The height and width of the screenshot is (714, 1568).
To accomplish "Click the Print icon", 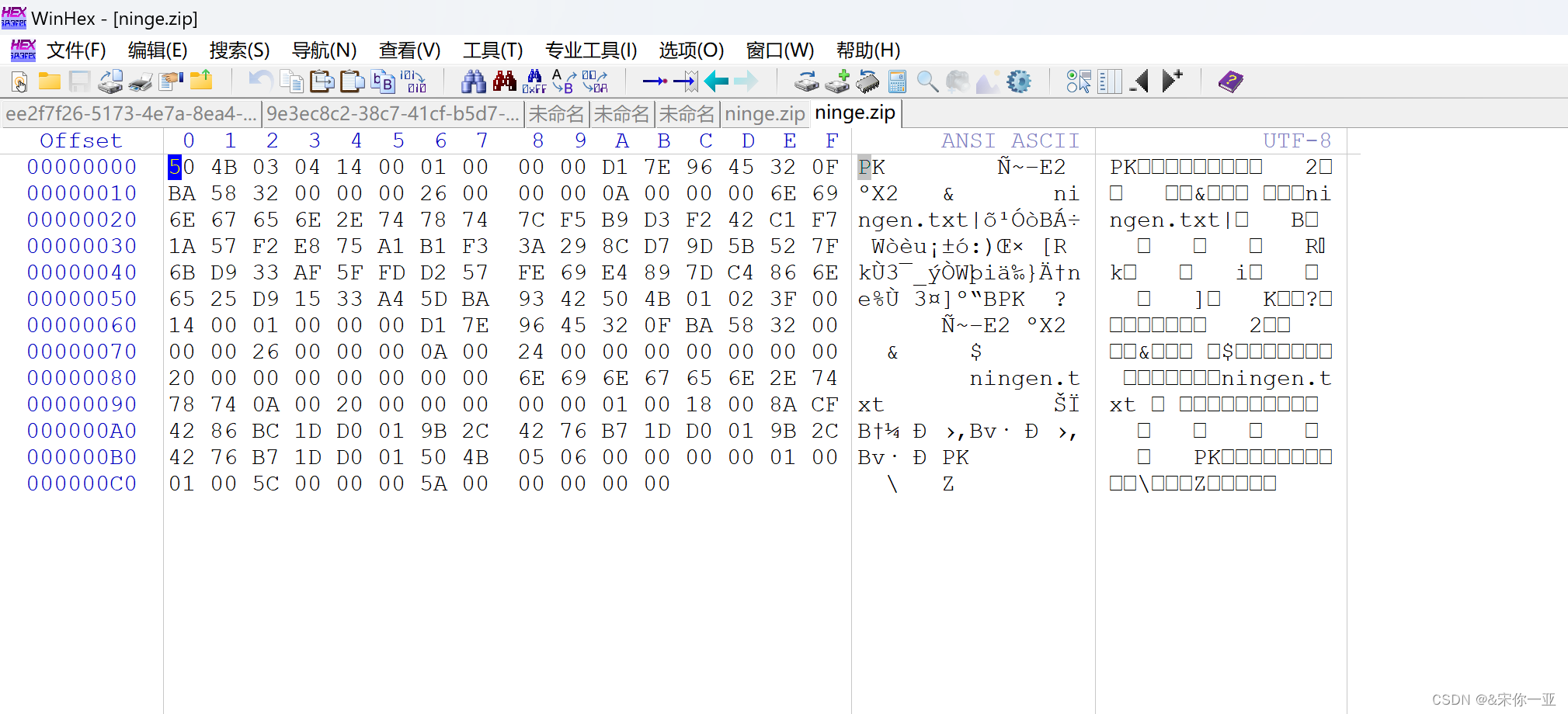I will (x=141, y=81).
